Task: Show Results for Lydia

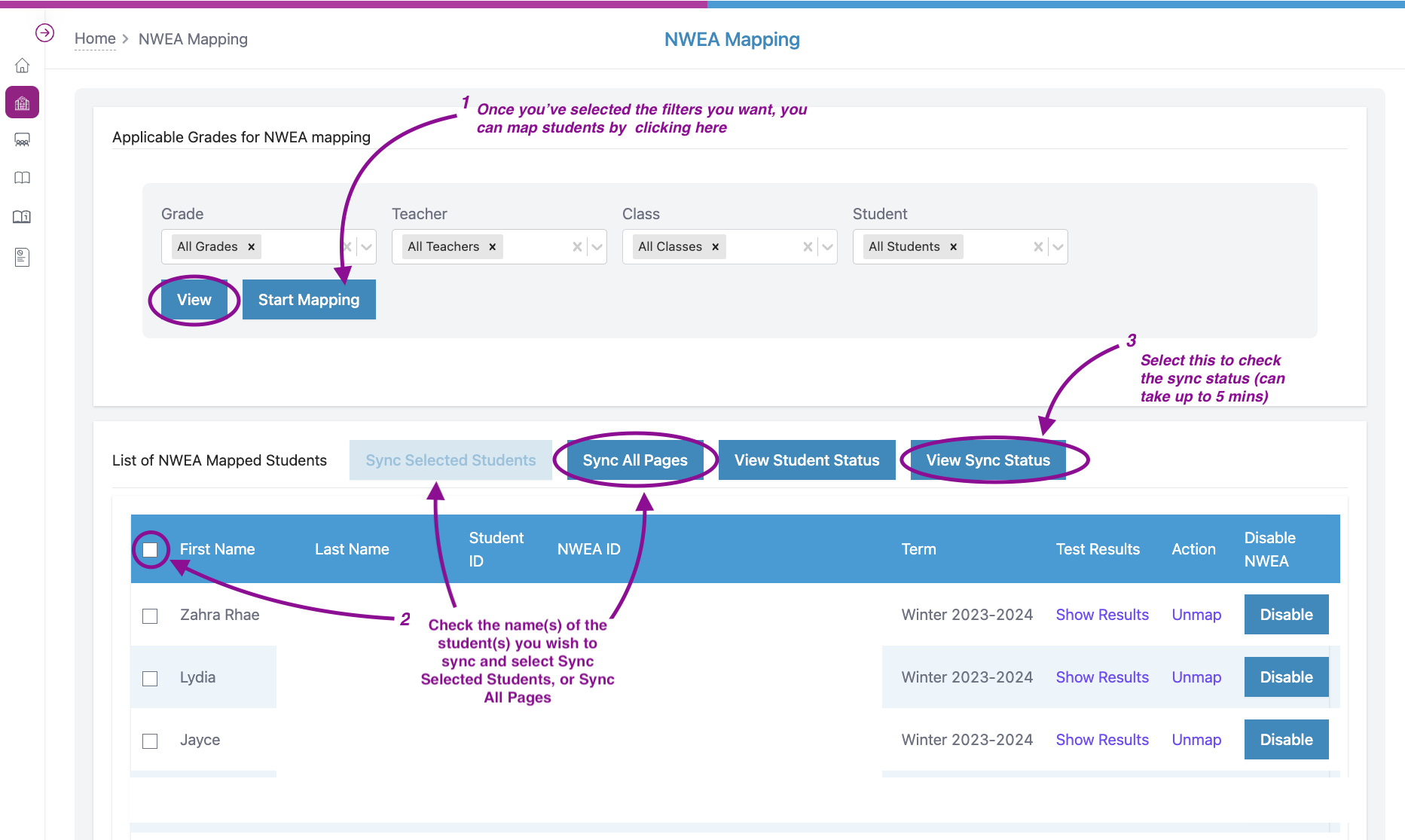Action: point(1102,677)
